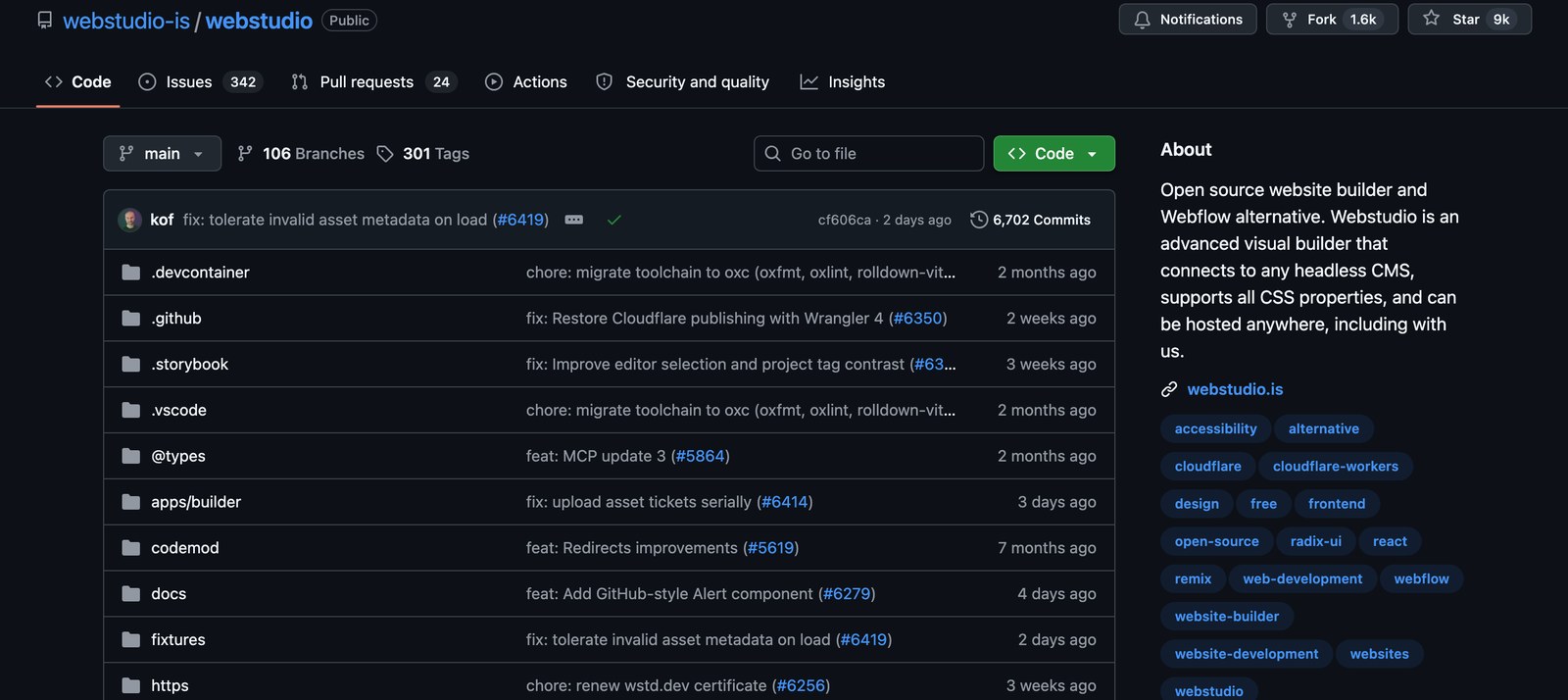Open the webstudio repository name link
Viewport: 1568px width, 700px height.
[259, 21]
